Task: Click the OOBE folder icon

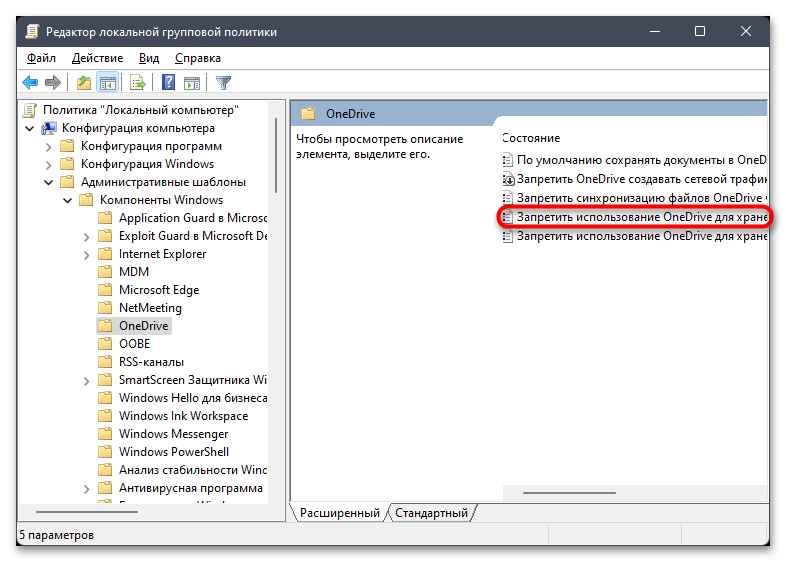Action: (x=105, y=344)
